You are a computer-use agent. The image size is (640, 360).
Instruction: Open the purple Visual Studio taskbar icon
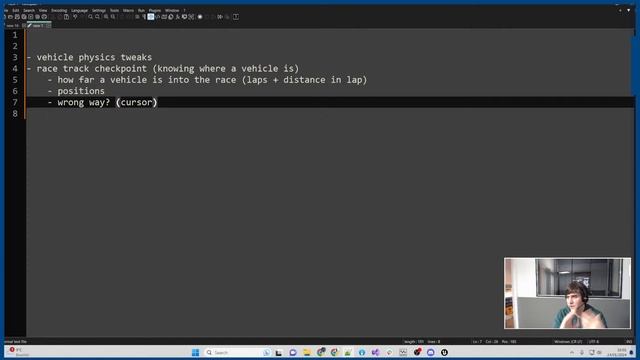(376, 352)
